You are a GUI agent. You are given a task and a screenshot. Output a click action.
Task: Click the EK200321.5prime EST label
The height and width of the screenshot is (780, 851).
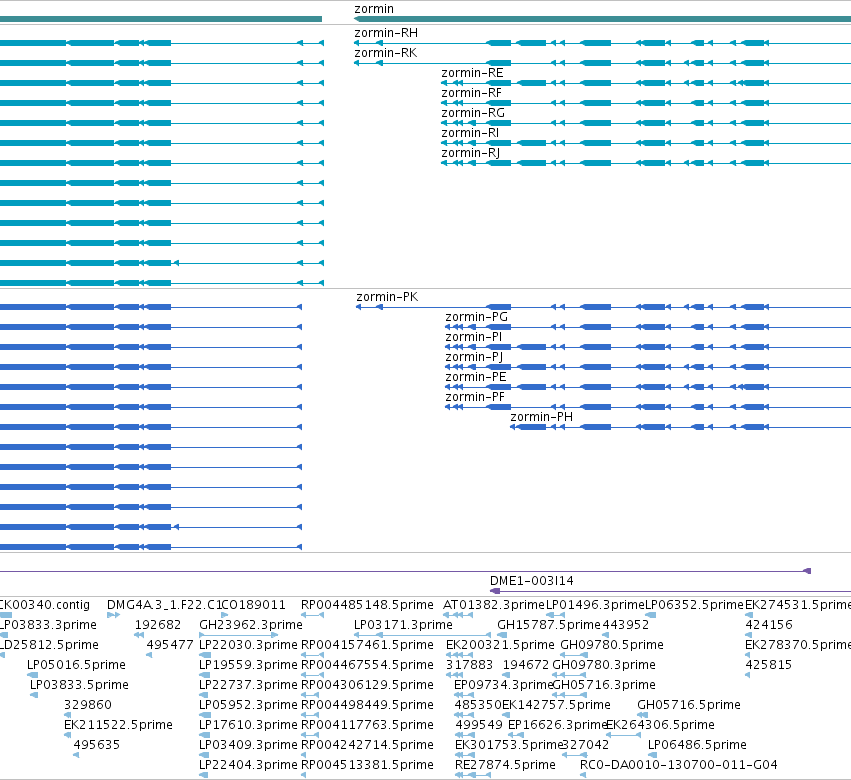[500, 645]
